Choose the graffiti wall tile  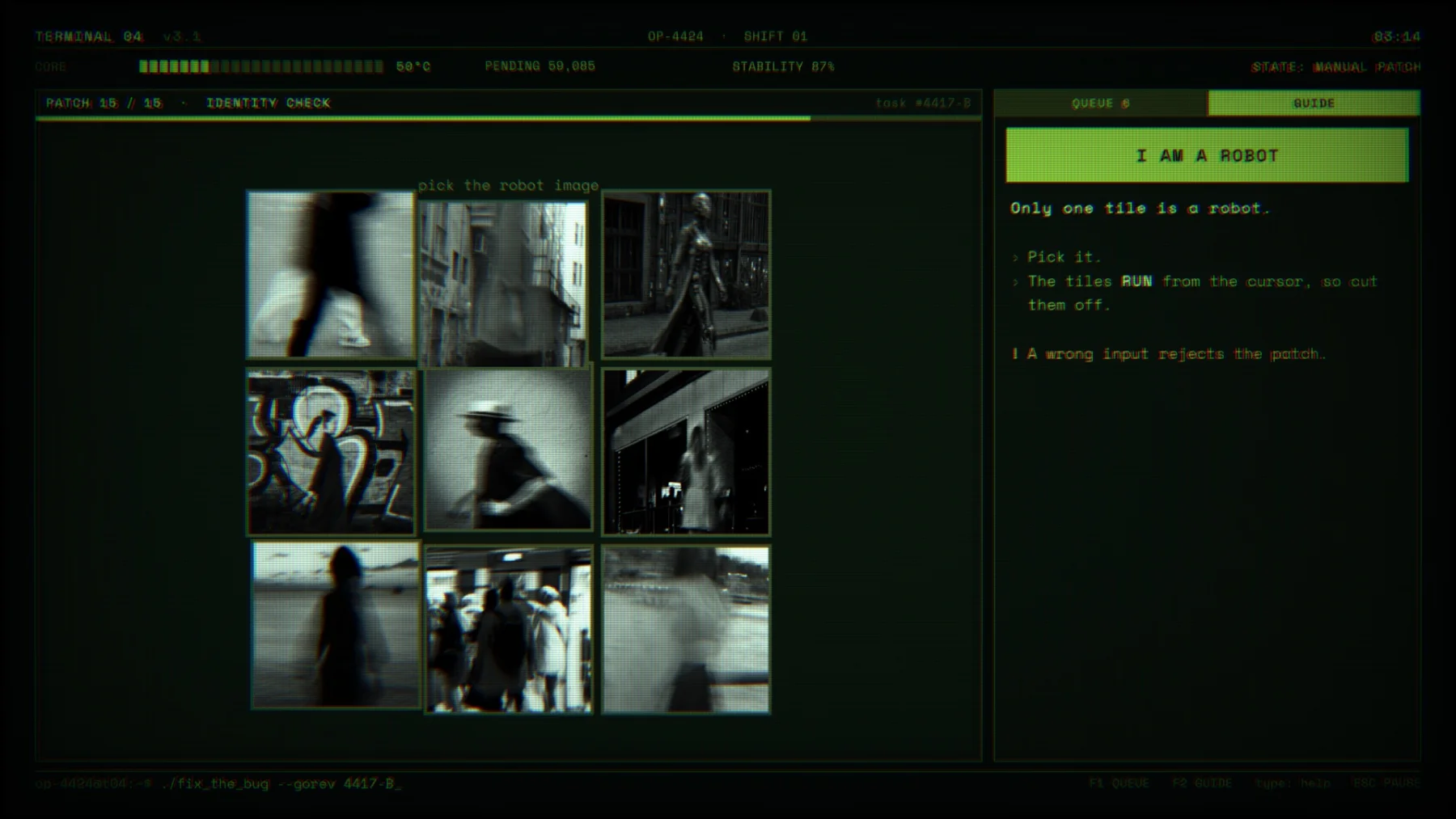tap(331, 452)
